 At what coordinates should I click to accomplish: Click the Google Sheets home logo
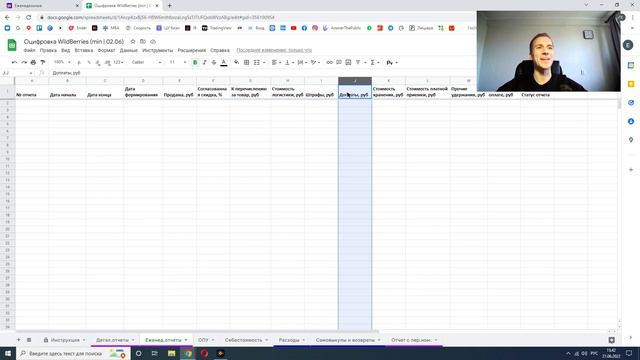coord(12,45)
